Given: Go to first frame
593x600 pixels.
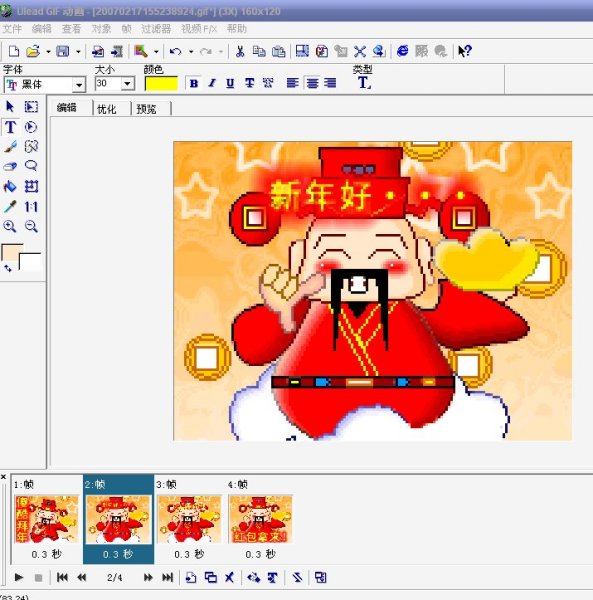Looking at the screenshot, I should click(x=62, y=577).
